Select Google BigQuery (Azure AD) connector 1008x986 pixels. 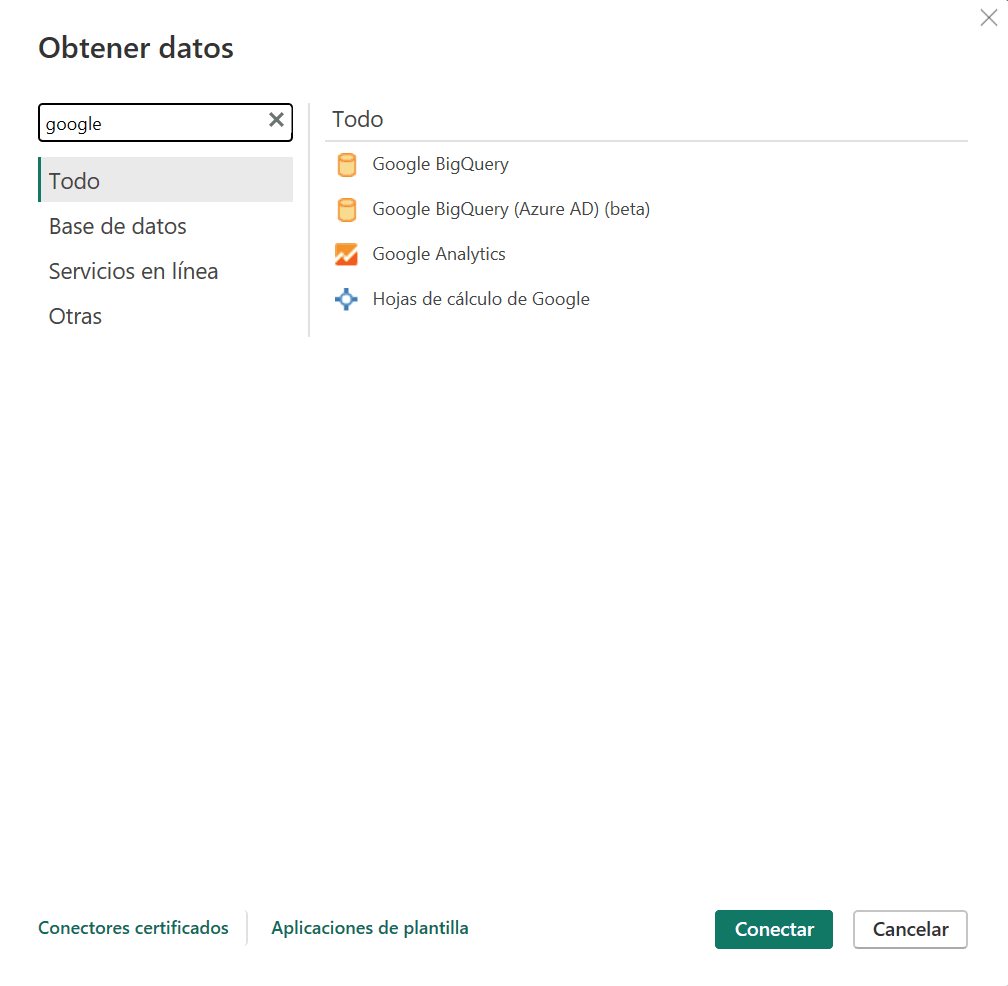pos(510,209)
